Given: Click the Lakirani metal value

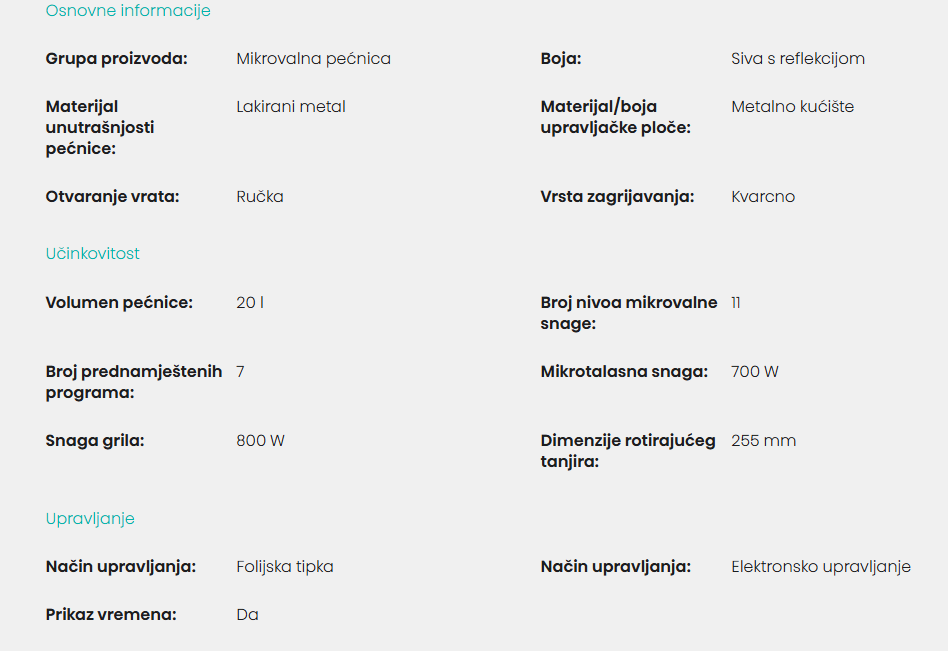Looking at the screenshot, I should 291,106.
